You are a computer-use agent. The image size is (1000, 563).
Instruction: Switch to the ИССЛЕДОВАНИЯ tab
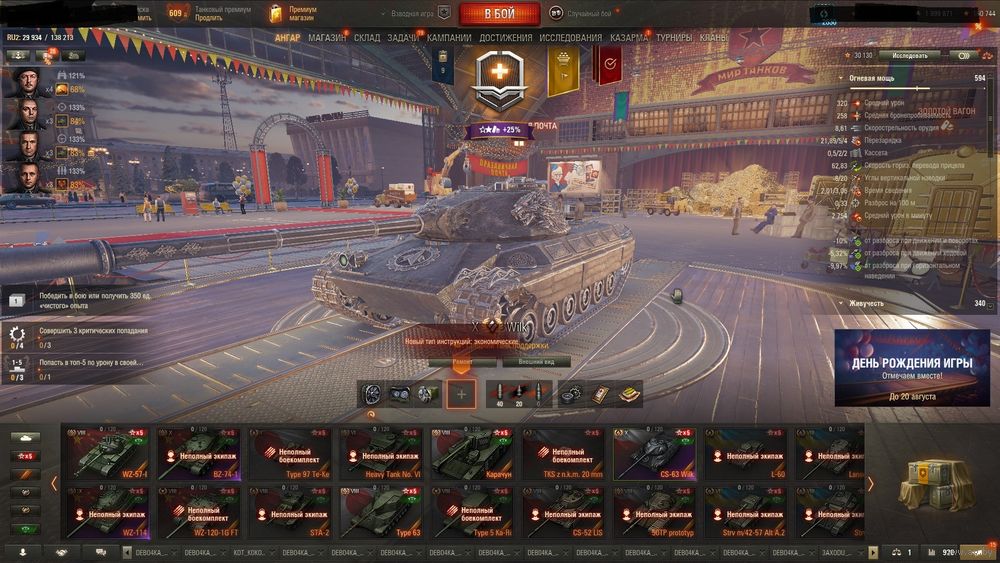pyautogui.click(x=570, y=38)
